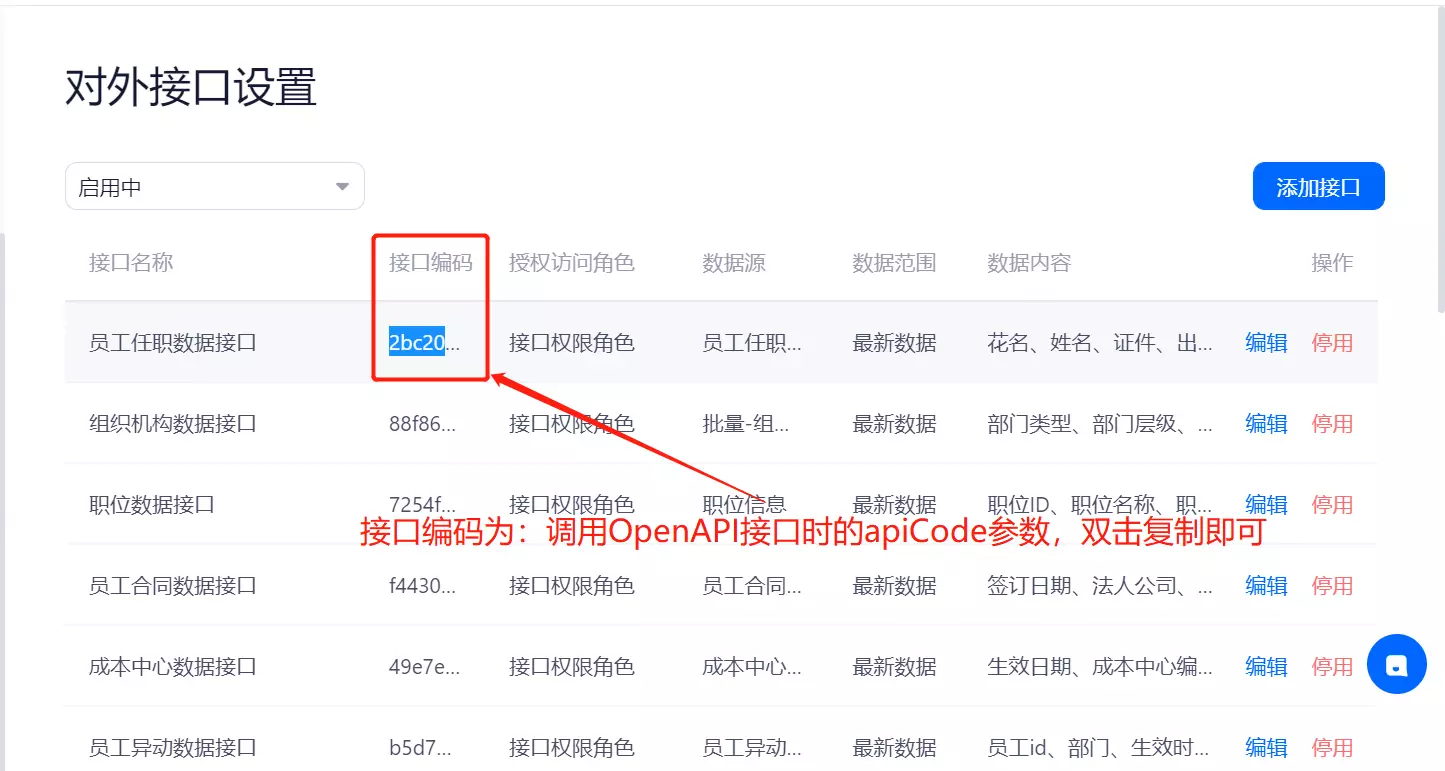Click 停用 for 职位数据接口

(x=1332, y=505)
